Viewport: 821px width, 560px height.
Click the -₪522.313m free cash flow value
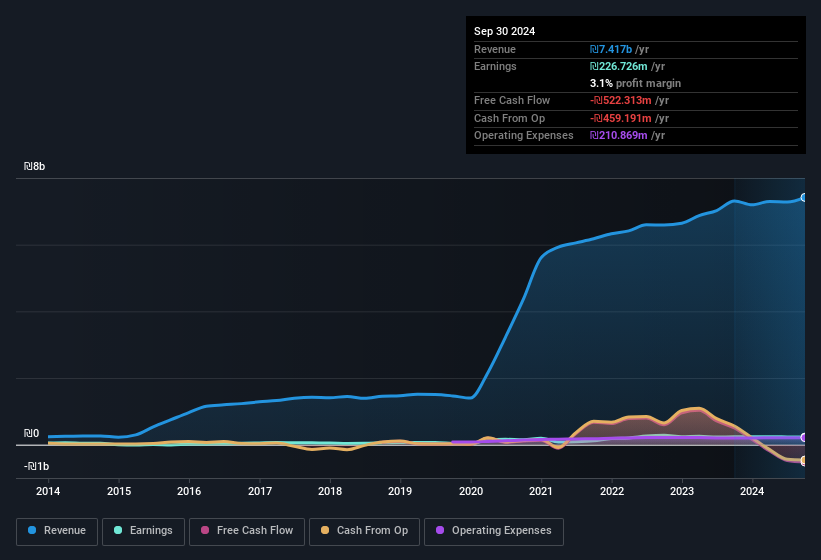pos(620,100)
